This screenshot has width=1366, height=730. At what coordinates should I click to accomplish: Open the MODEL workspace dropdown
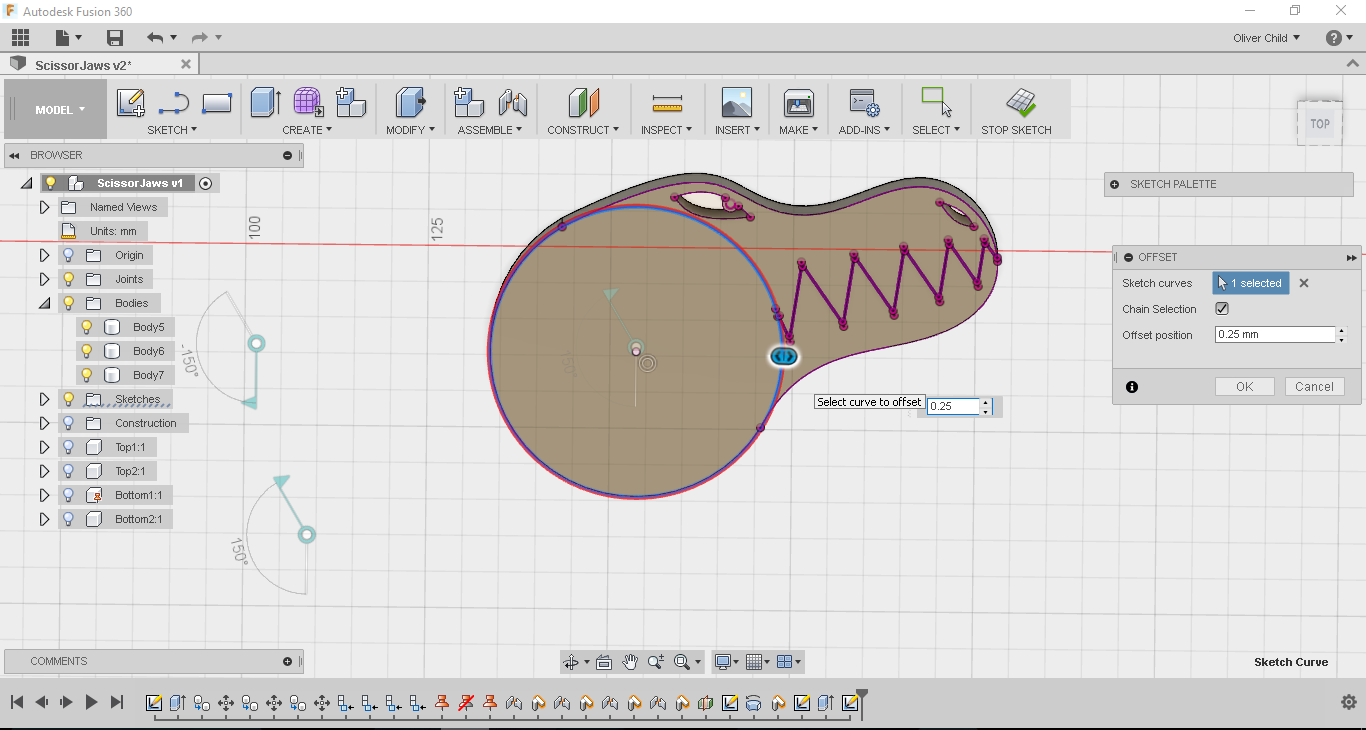click(60, 110)
